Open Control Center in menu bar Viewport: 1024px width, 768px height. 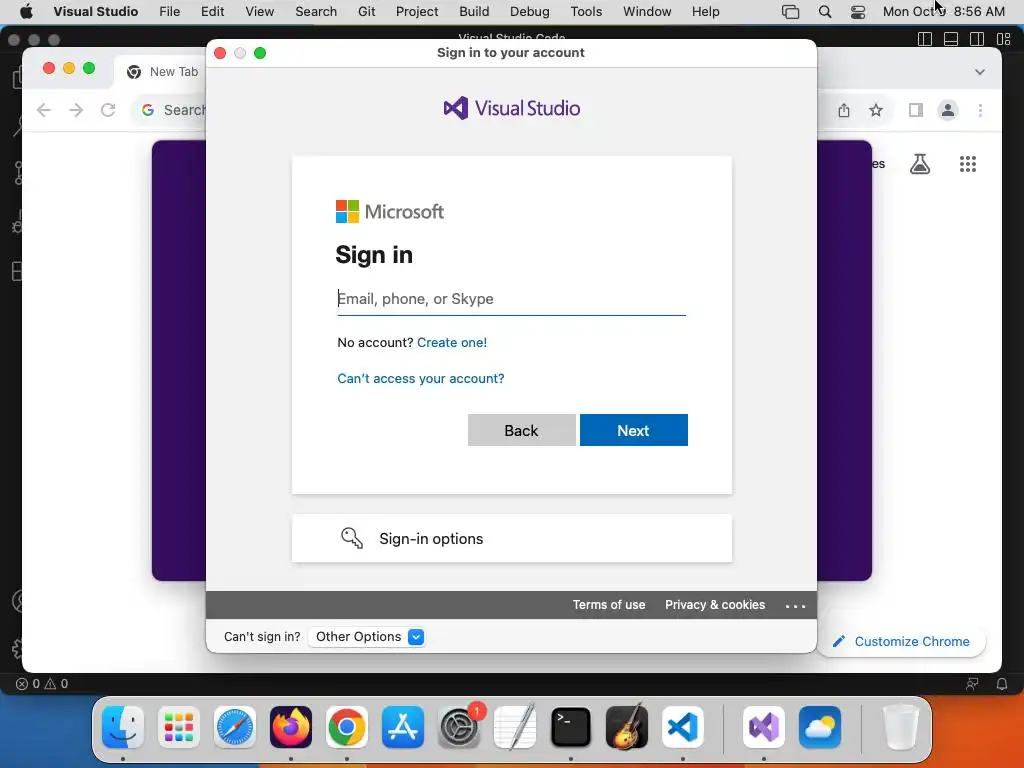point(857,12)
